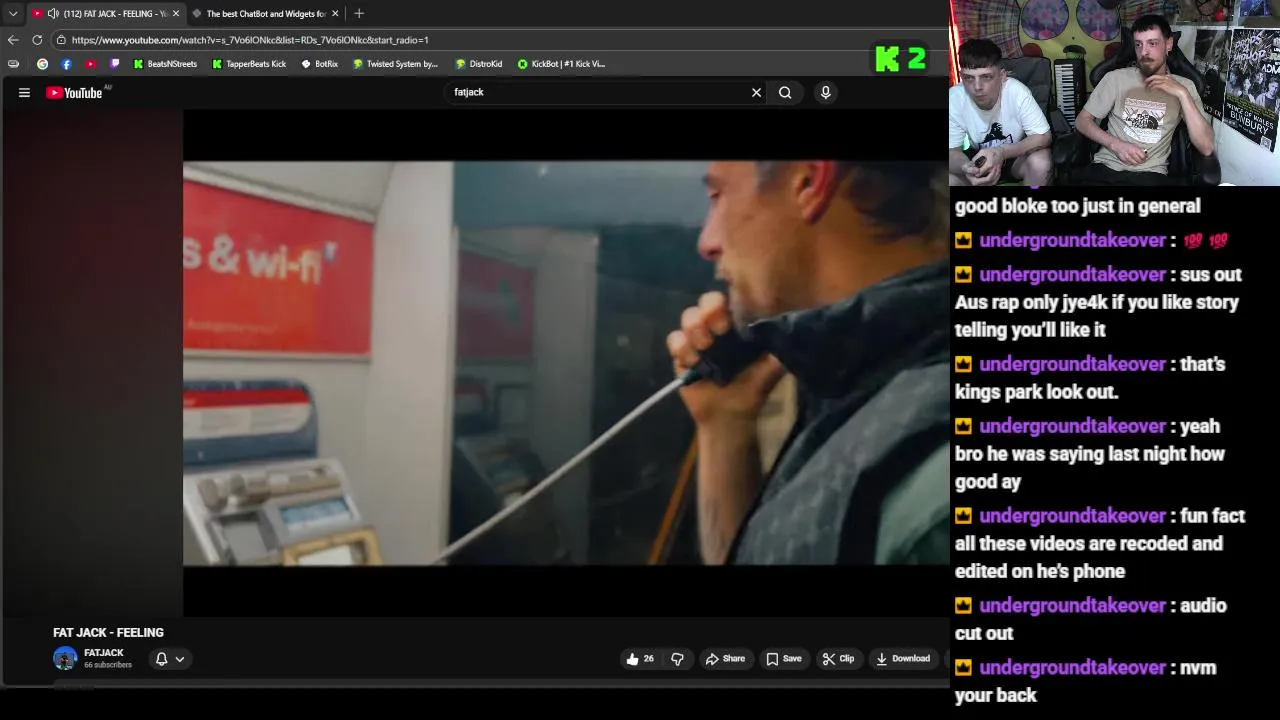Image resolution: width=1280 pixels, height=720 pixels.
Task: Switch to The best ChatBot and Widgets tab
Action: 266,14
